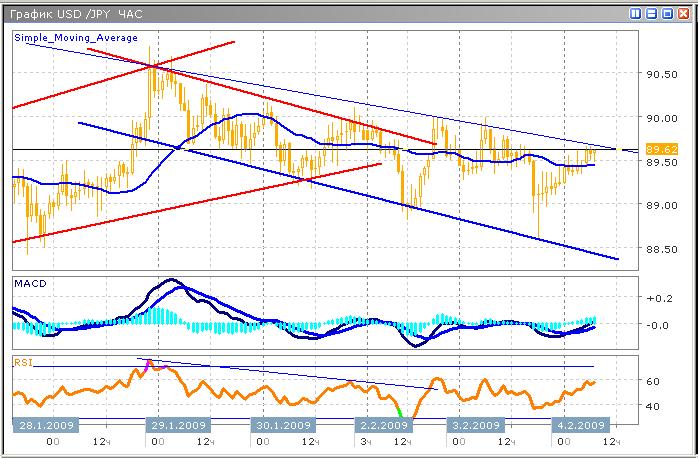Image resolution: width=698 pixels, height=458 pixels.
Task: Maximize the USD/JPY chart window
Action: point(666,13)
